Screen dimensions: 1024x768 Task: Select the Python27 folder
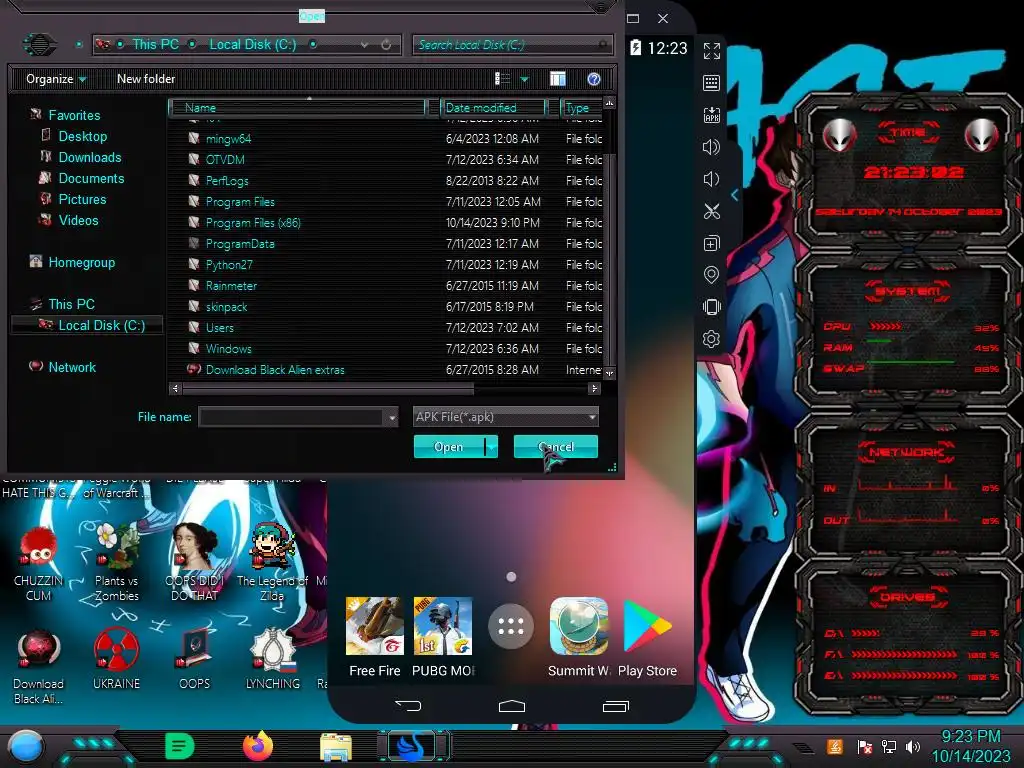tap(229, 264)
